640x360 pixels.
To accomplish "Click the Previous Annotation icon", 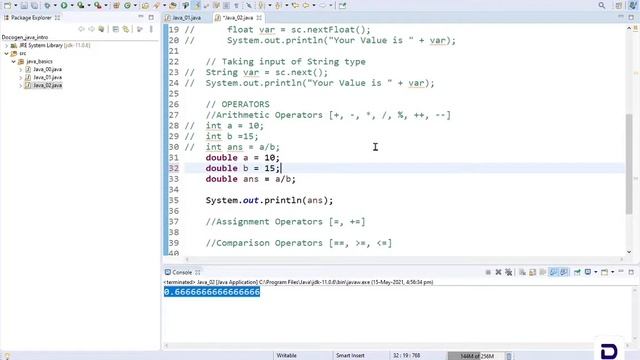I will click(278, 6).
